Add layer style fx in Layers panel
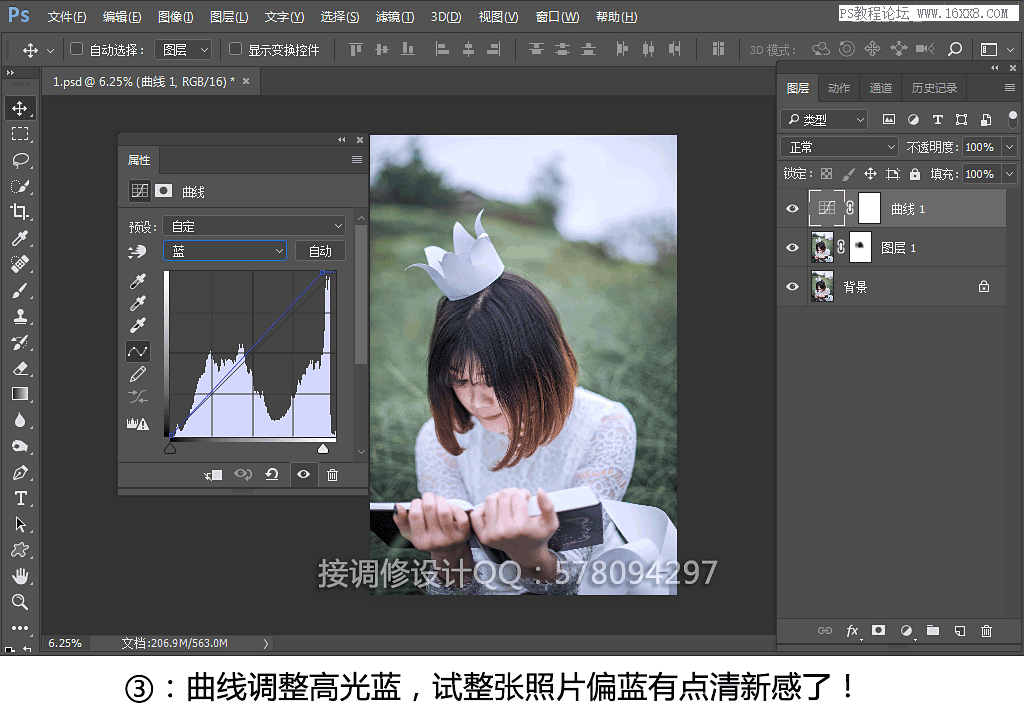This screenshot has height=716, width=1024. 852,630
